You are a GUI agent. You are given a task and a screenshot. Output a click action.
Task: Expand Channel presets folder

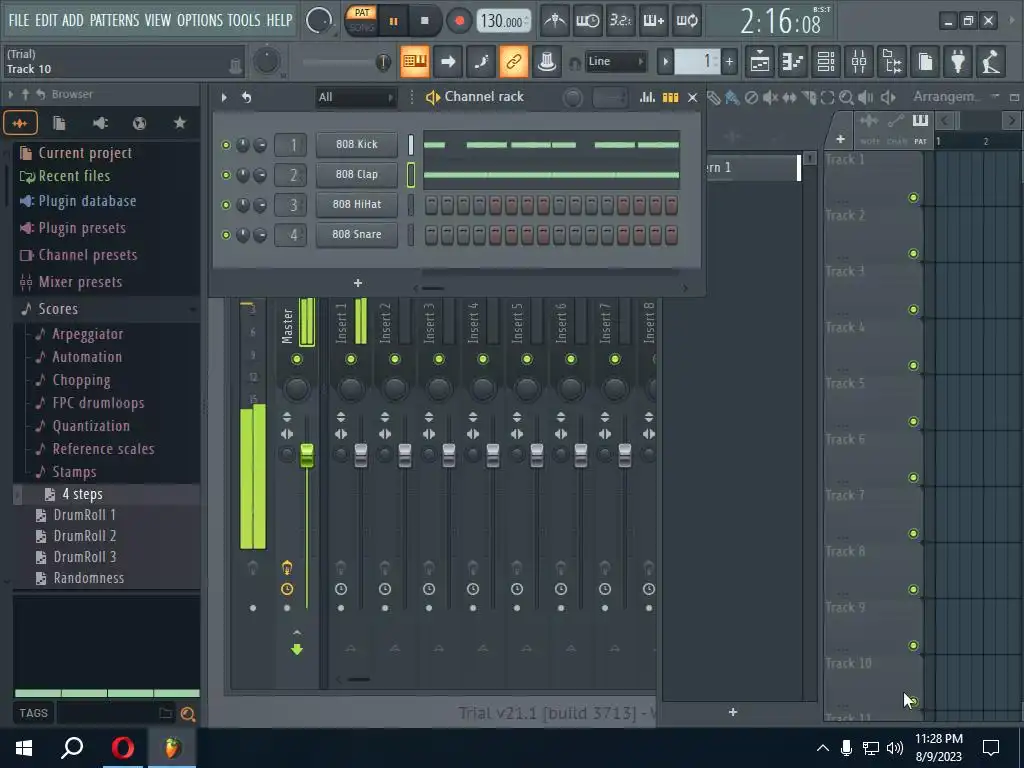point(88,255)
